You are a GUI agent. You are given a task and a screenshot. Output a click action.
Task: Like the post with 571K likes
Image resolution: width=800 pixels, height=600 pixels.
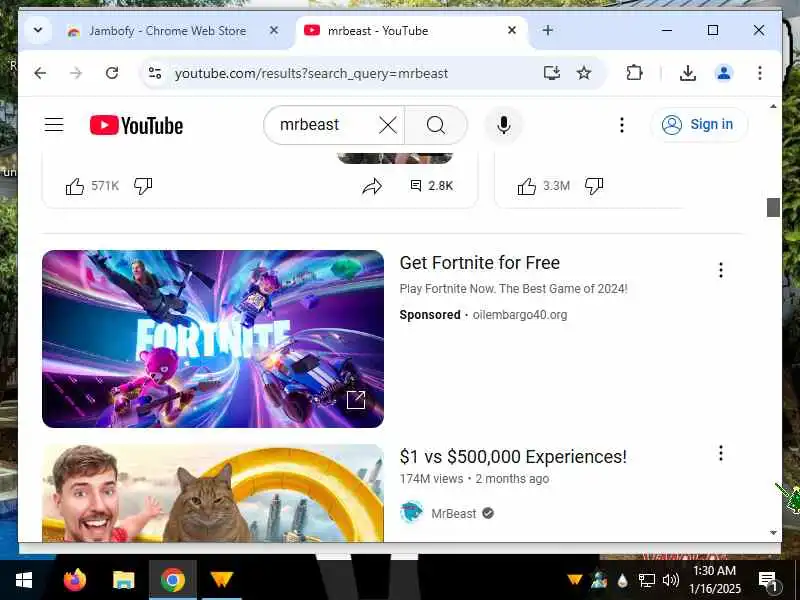tap(75, 186)
